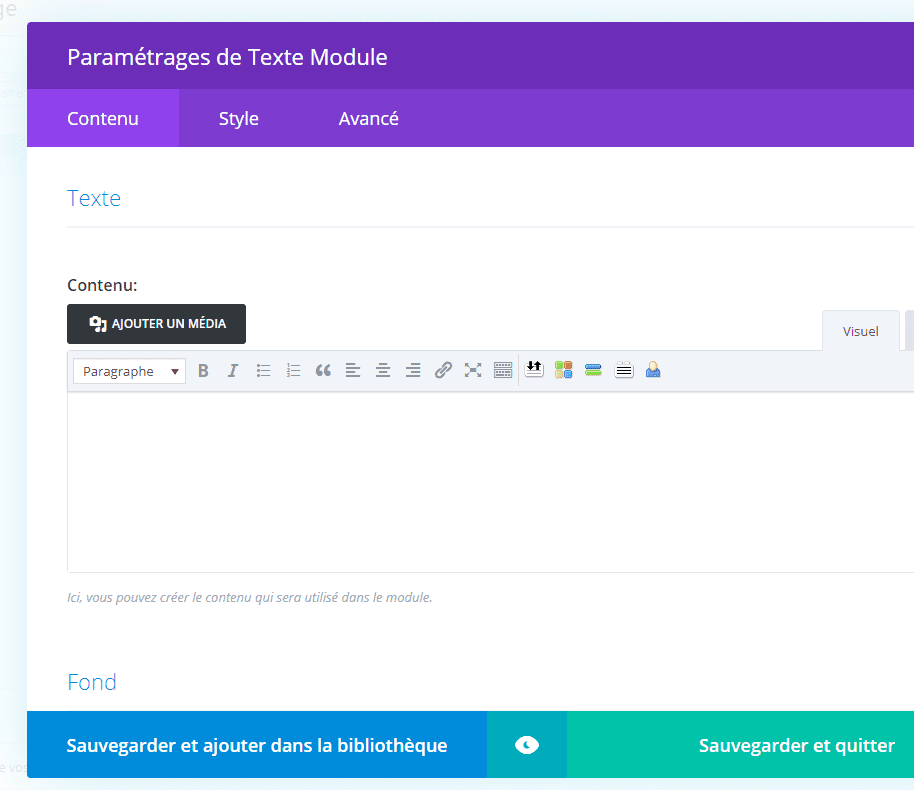
Task: Click the AJOUTER UN MÉDIA button
Action: [x=156, y=324]
